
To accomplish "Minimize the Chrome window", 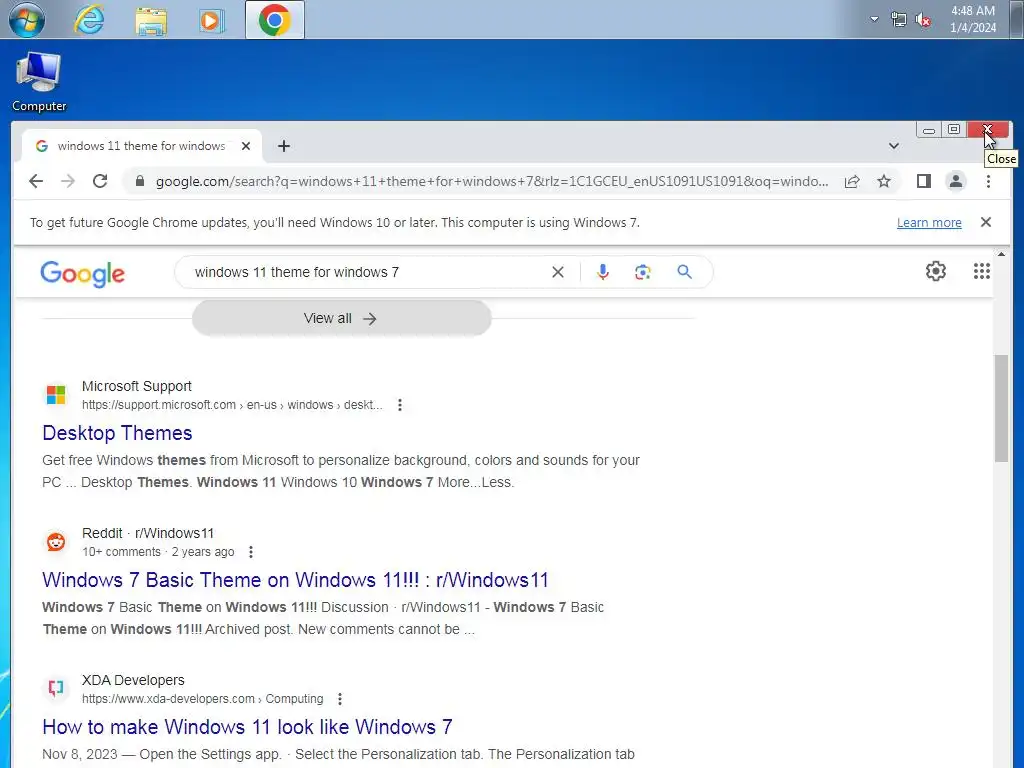I will [929, 130].
